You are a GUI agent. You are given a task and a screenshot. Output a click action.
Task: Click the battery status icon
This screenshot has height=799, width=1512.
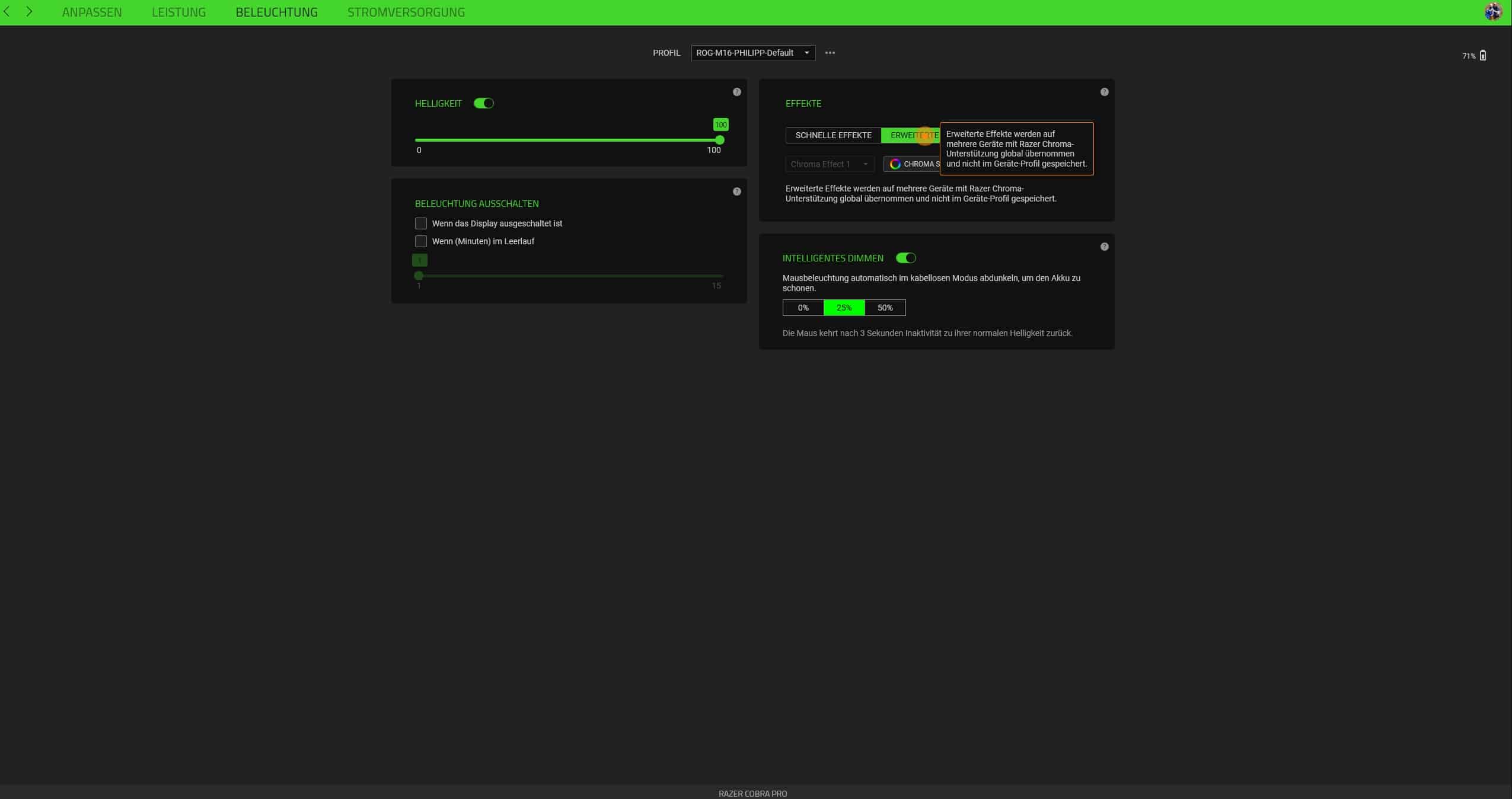1482,56
